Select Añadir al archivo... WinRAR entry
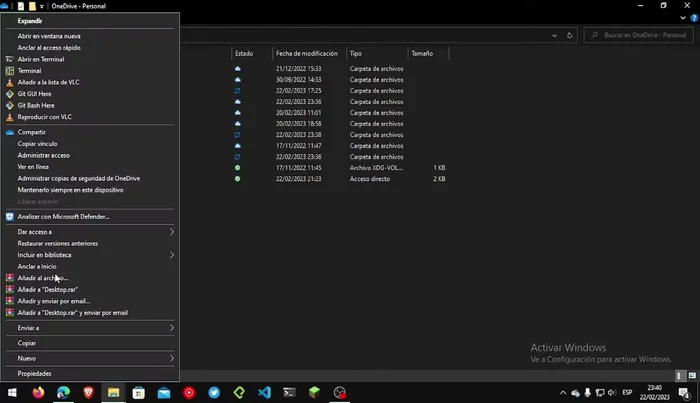 pos(90,278)
